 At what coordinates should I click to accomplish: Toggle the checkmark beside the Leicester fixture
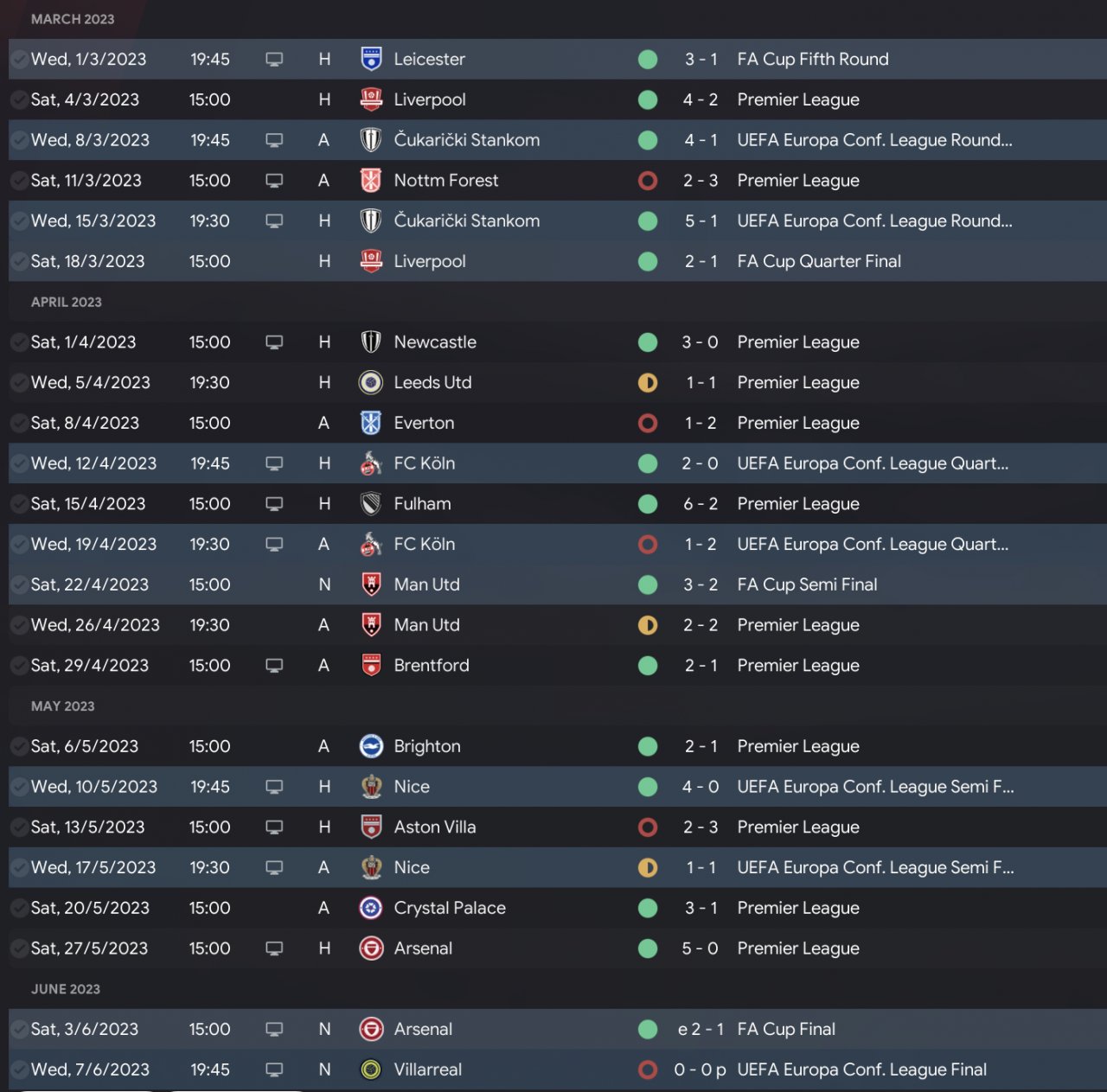(x=19, y=59)
